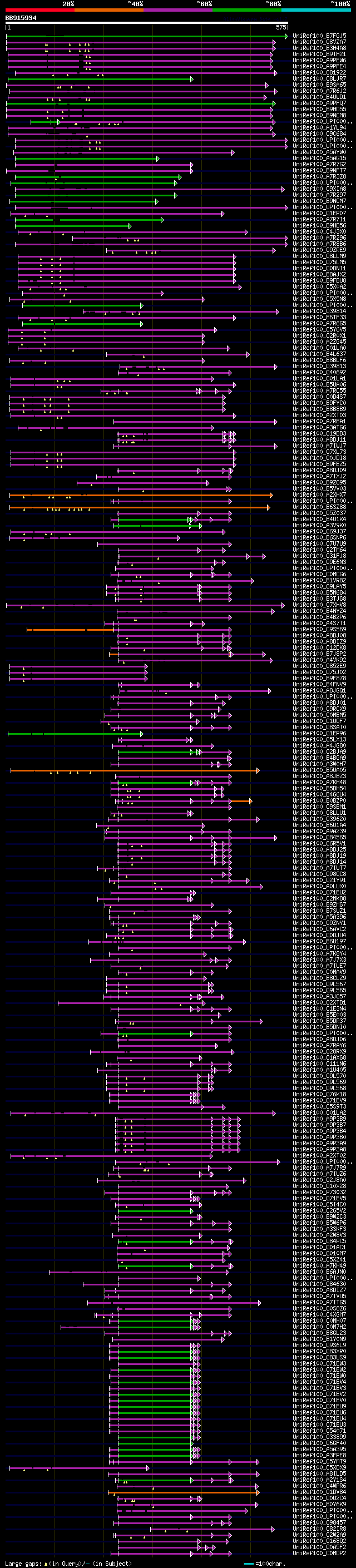Select the UniRef100_A7KH48 label
This screenshot has width=356, height=1568.
[x=319, y=782]
